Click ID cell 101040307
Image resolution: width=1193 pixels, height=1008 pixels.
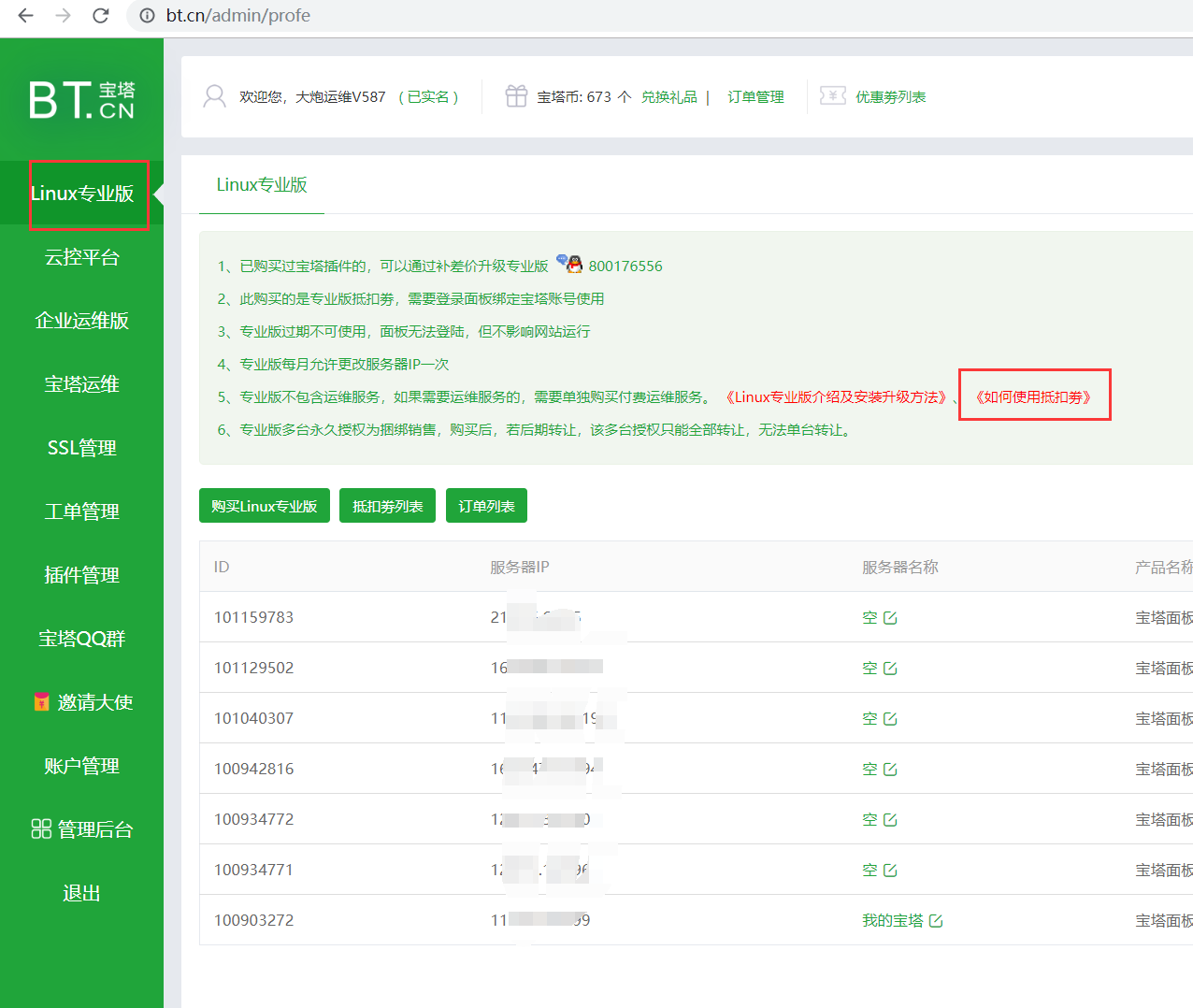click(x=253, y=718)
